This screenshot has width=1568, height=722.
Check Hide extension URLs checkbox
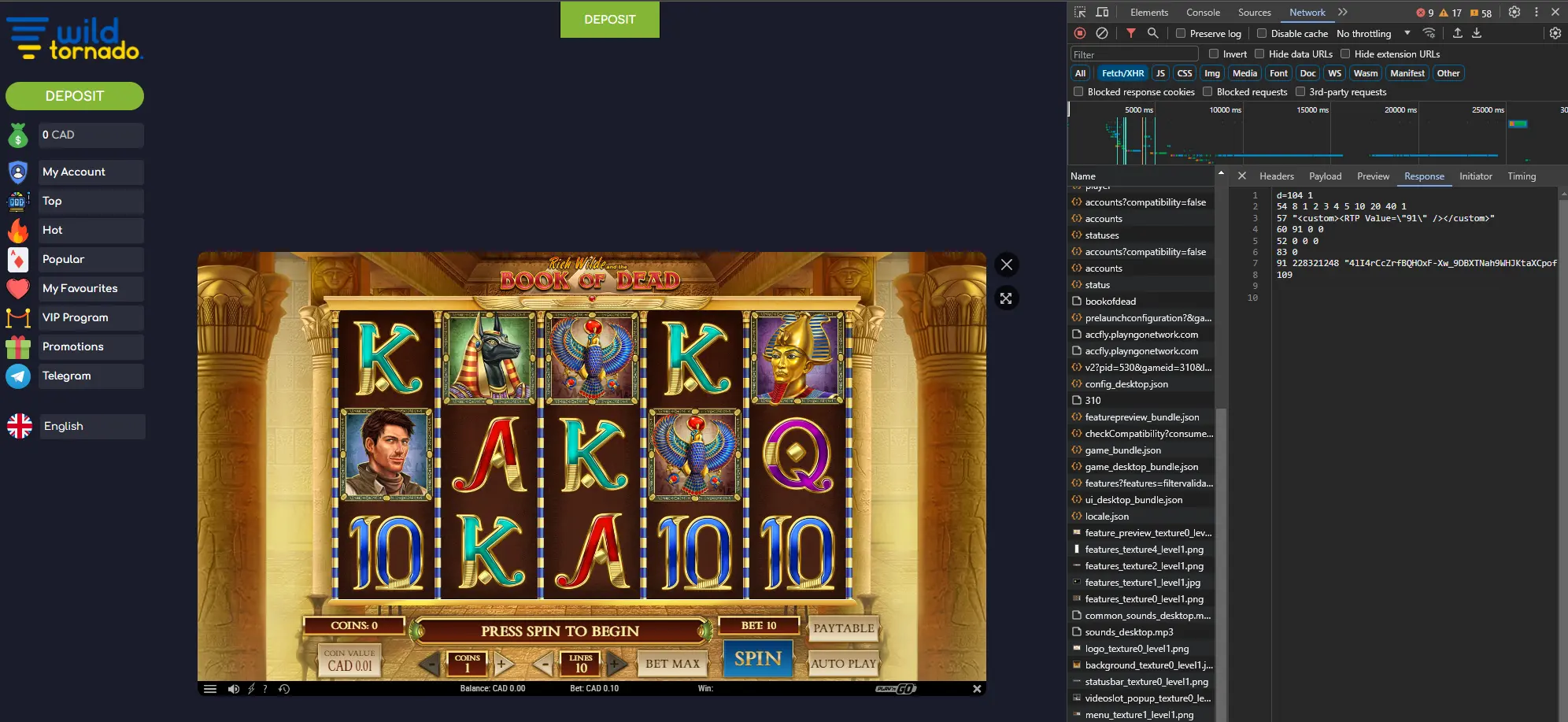[x=1345, y=54]
